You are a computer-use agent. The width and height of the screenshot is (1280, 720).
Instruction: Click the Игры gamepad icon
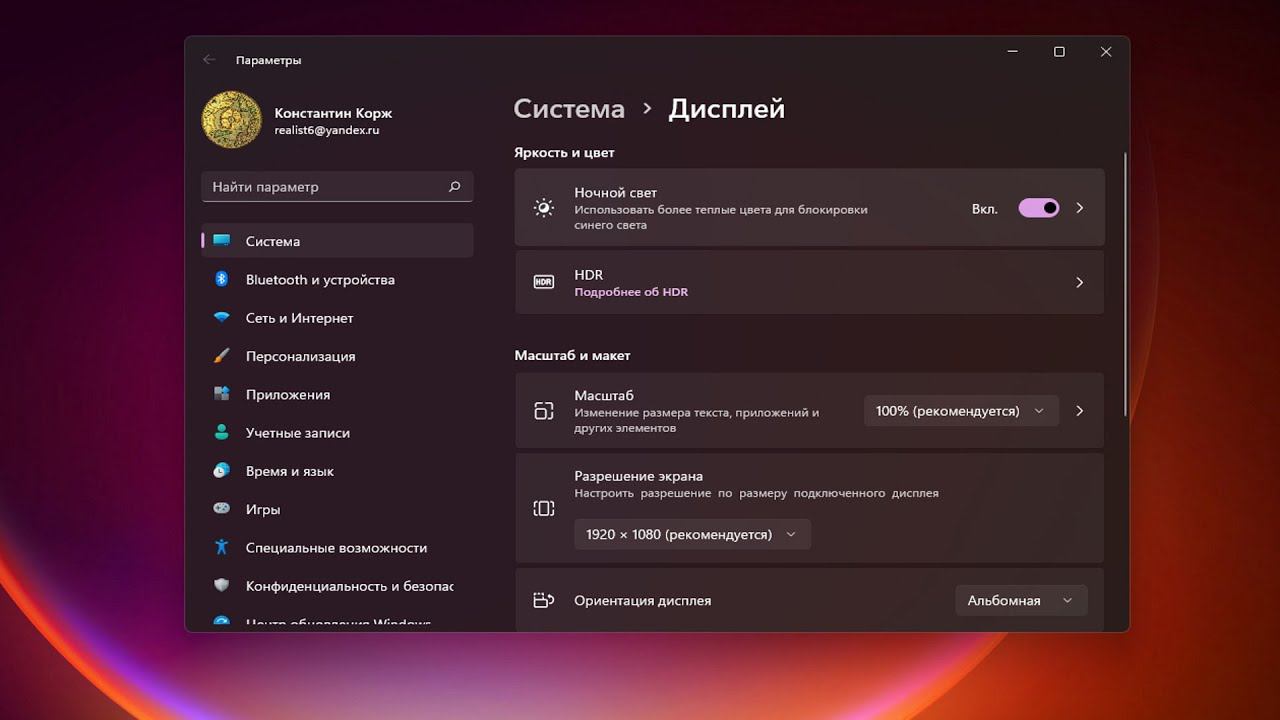(x=222, y=509)
